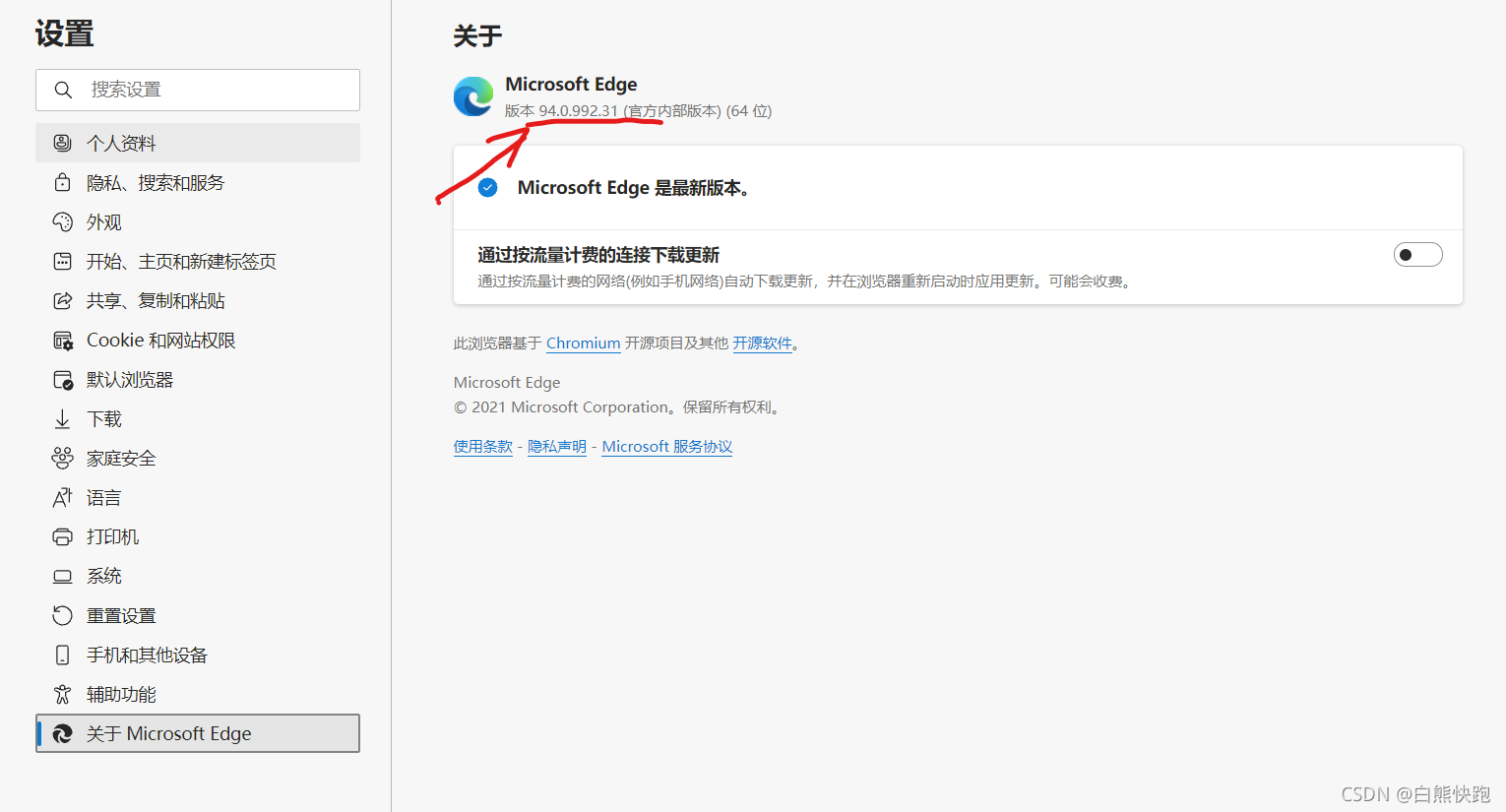
Task: Open the Chromium link
Action: (583, 343)
